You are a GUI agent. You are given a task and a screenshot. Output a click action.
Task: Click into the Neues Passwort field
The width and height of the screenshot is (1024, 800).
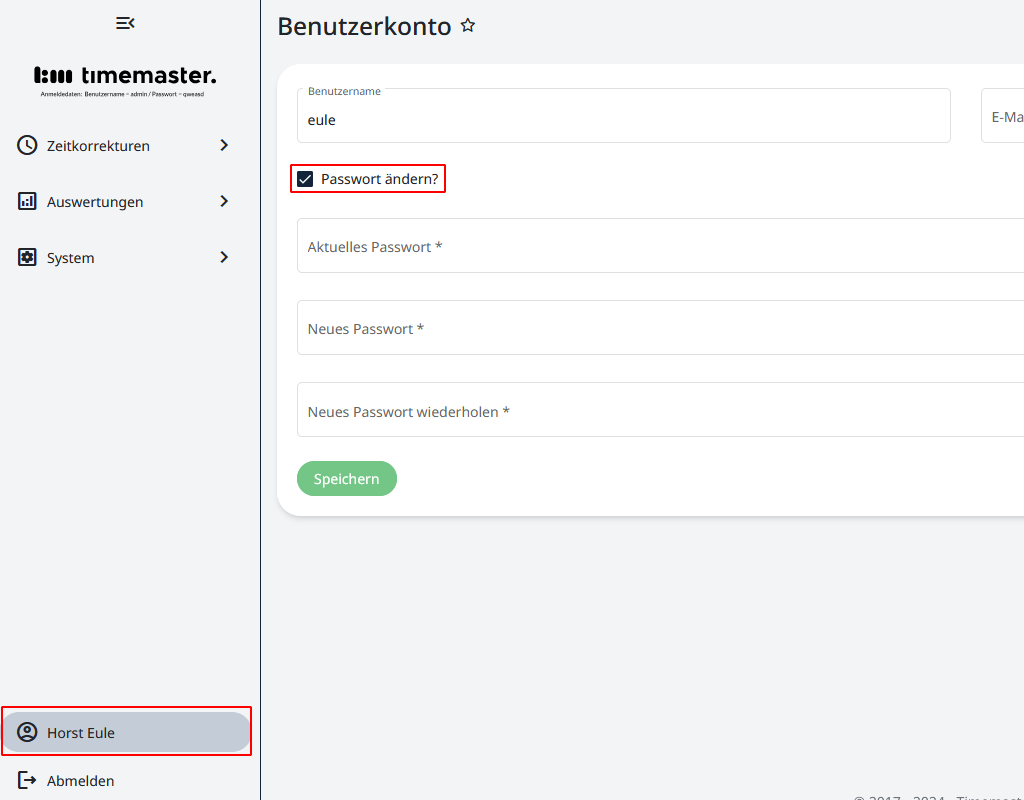[660, 328]
